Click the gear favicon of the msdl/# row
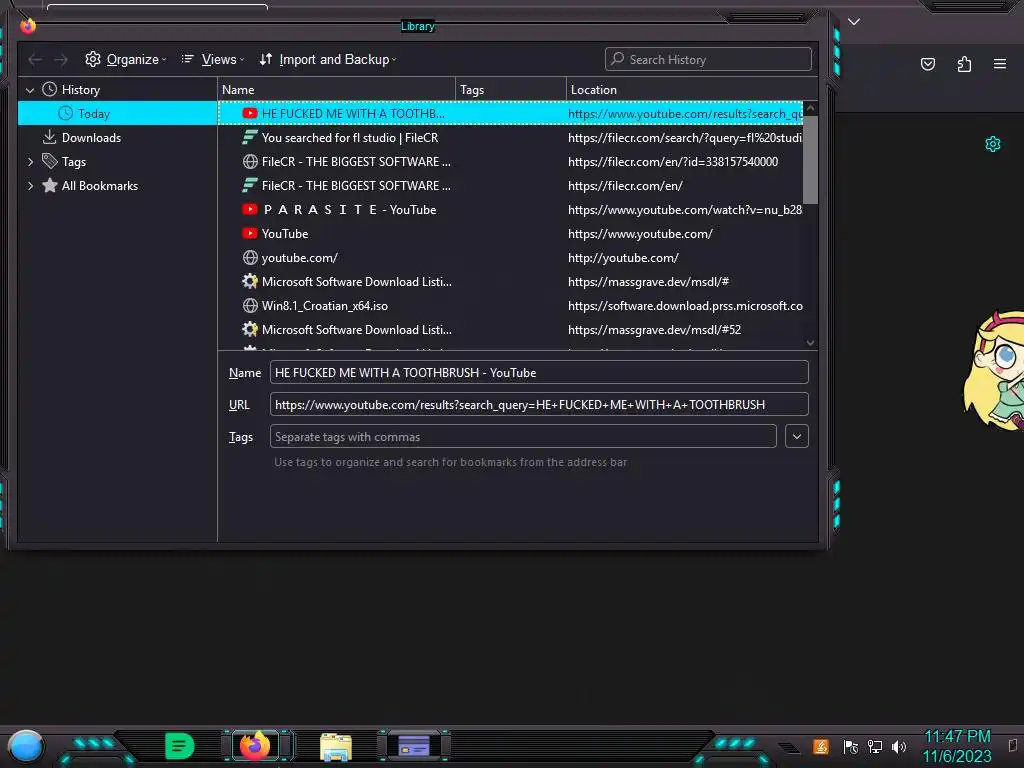Image resolution: width=1024 pixels, height=768 pixels. [249, 281]
